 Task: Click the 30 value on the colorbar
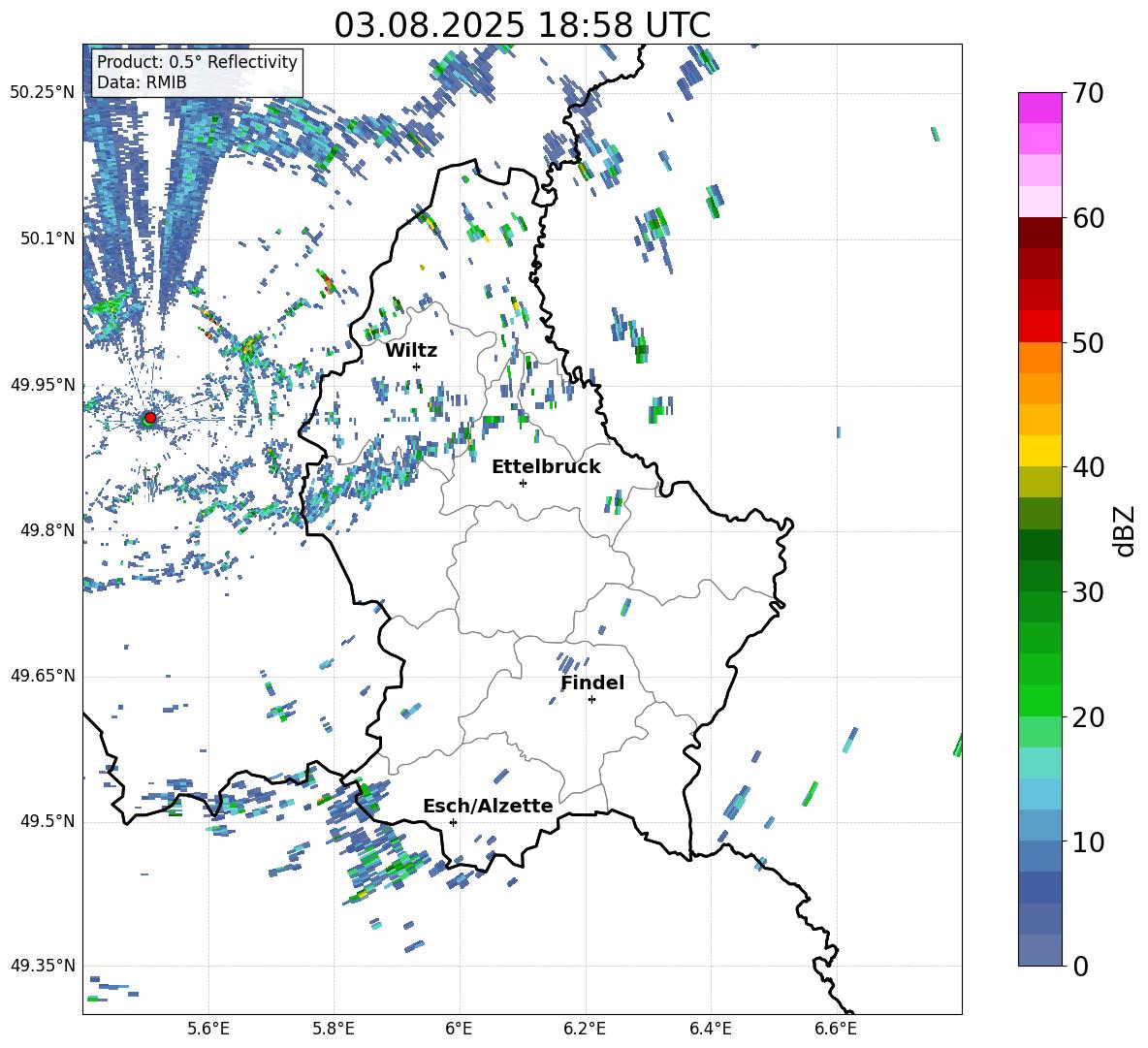[1089, 592]
